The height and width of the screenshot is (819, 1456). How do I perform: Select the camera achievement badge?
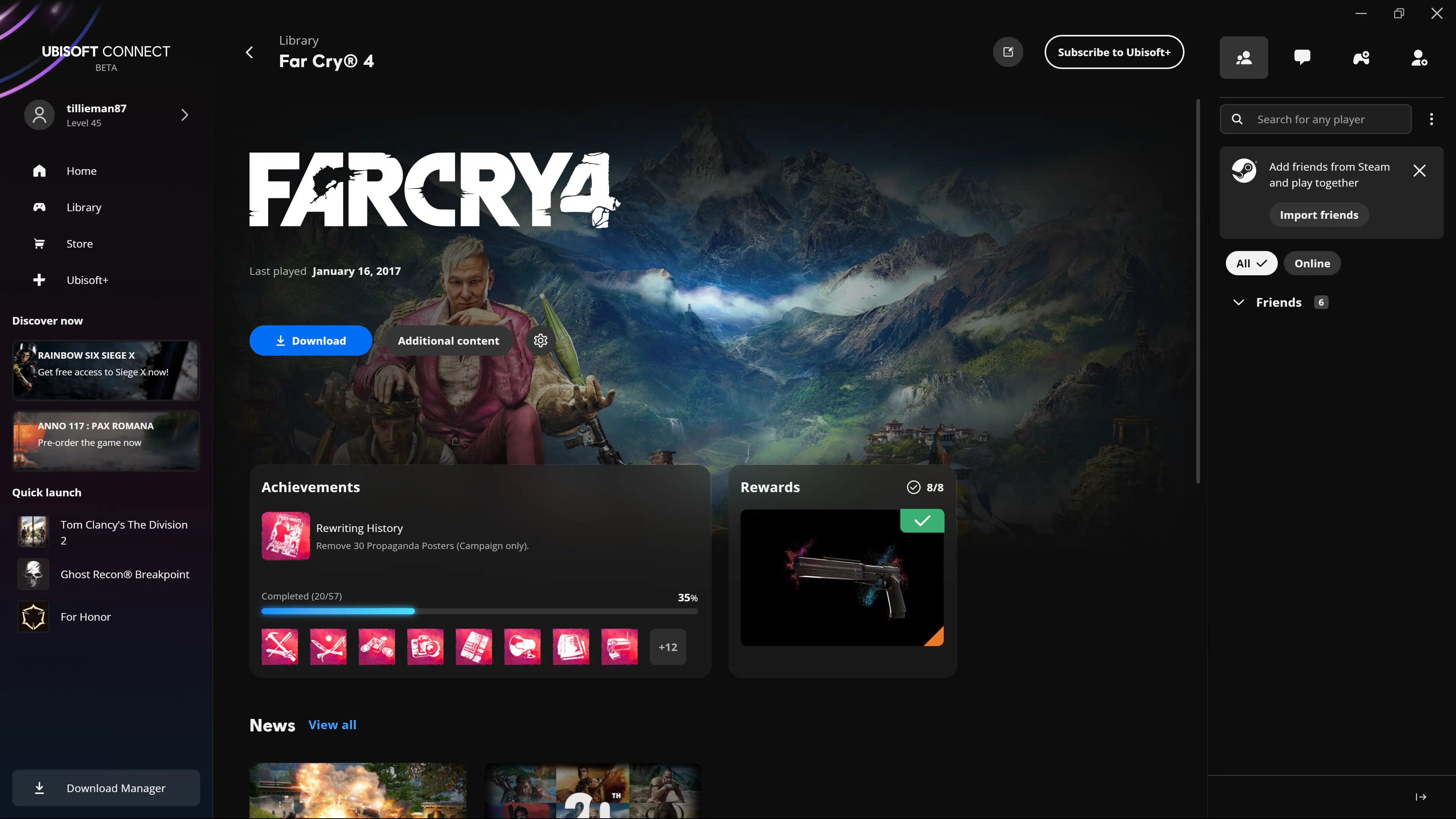click(x=425, y=646)
